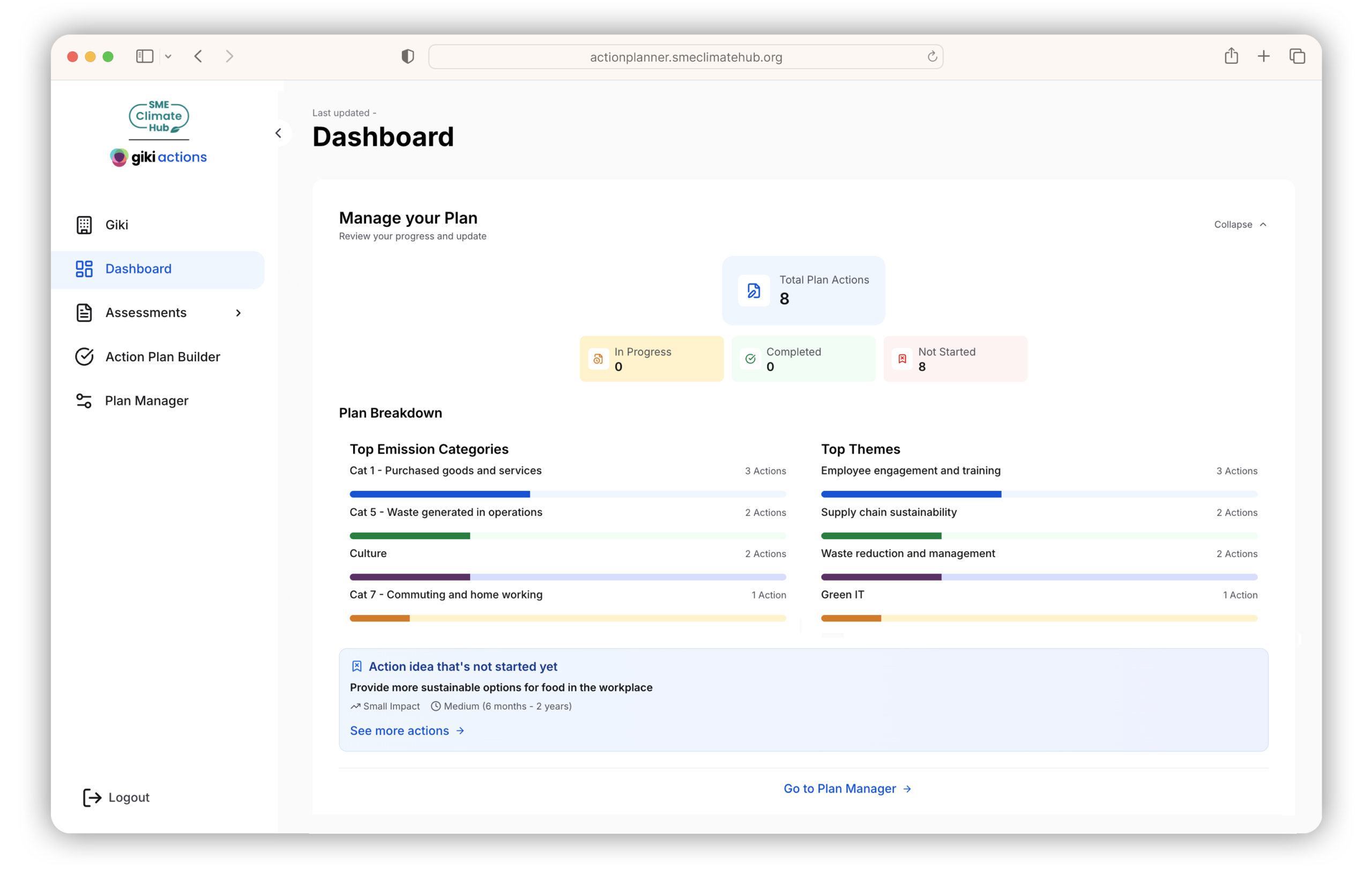This screenshot has height=890, width=1372.
Task: Click the Safari share icon
Action: pyautogui.click(x=1231, y=56)
